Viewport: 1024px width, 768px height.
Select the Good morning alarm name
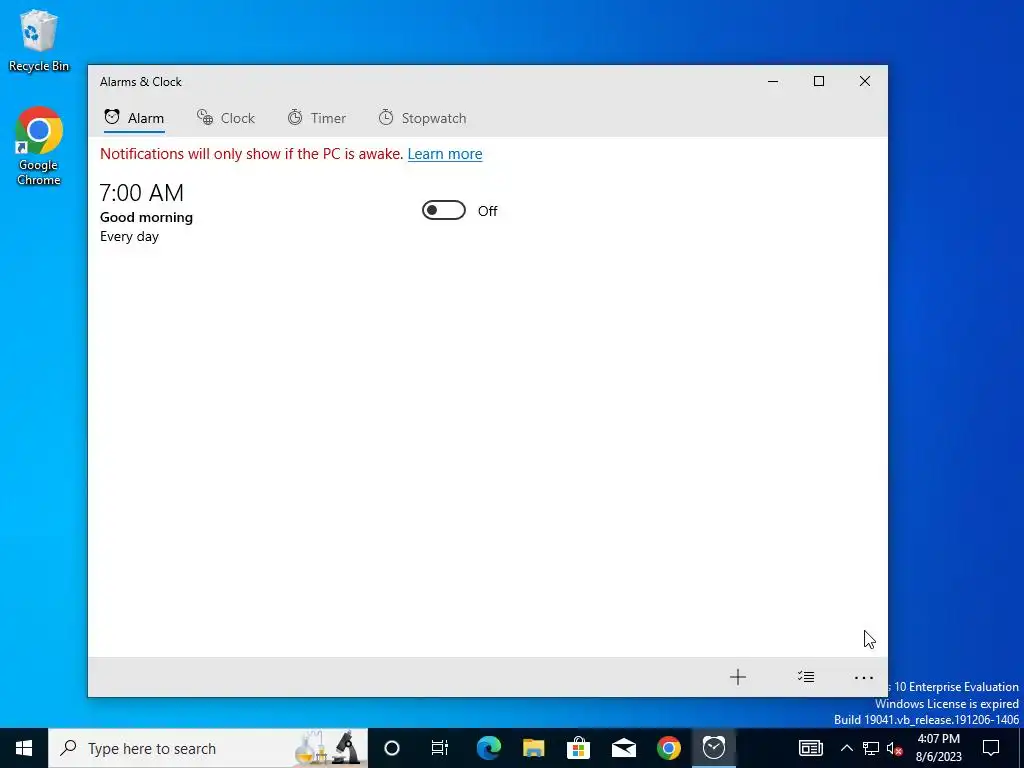click(146, 217)
